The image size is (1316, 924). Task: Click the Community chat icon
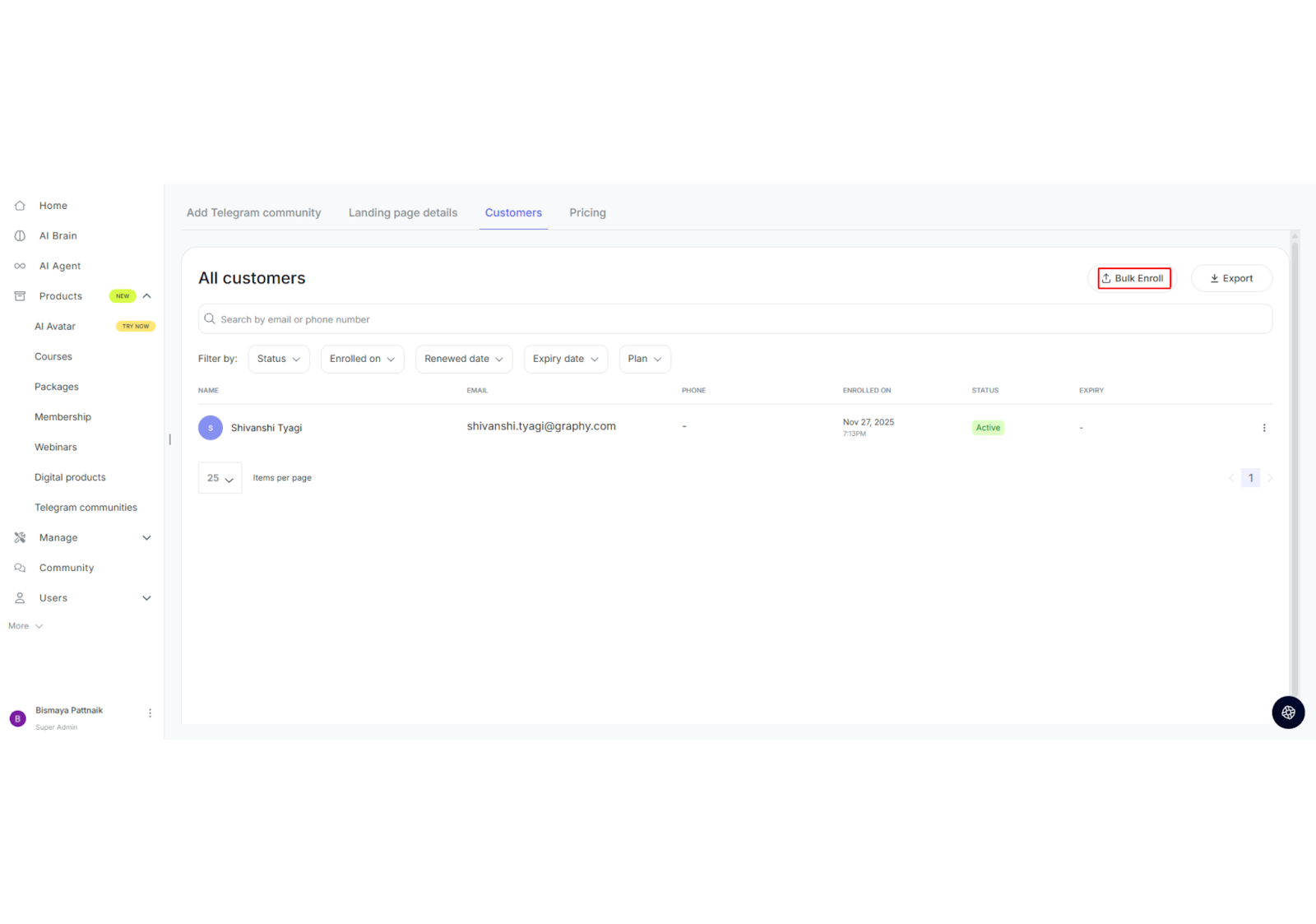coord(20,569)
